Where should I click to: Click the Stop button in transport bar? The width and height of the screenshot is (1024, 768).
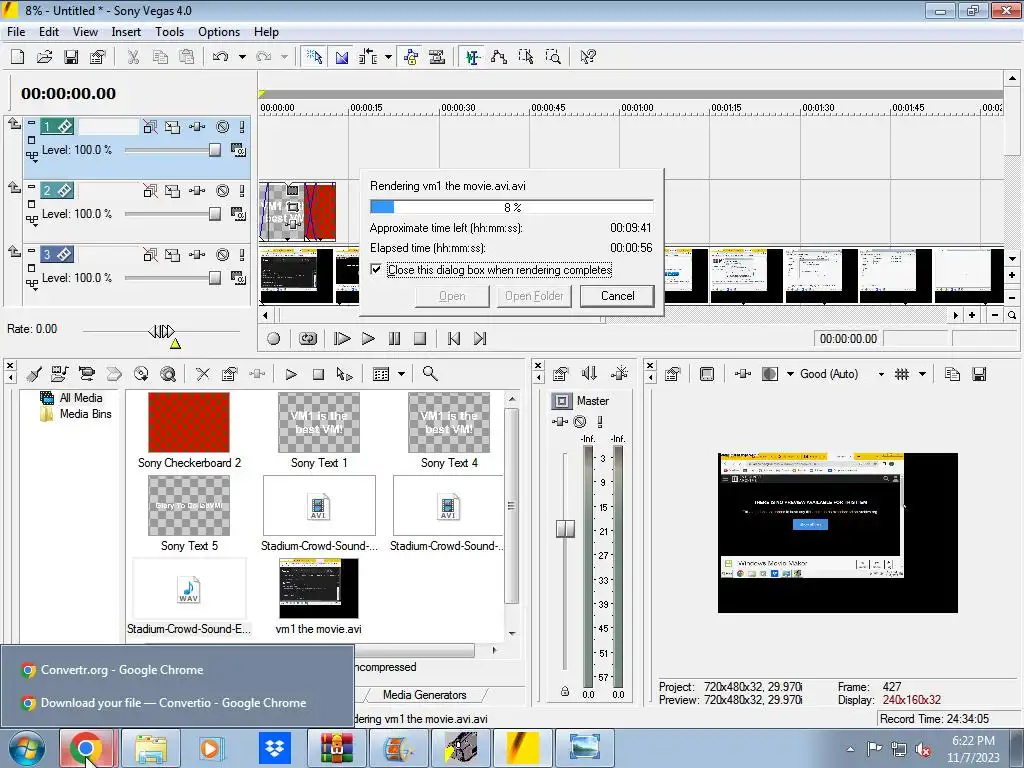click(x=420, y=338)
